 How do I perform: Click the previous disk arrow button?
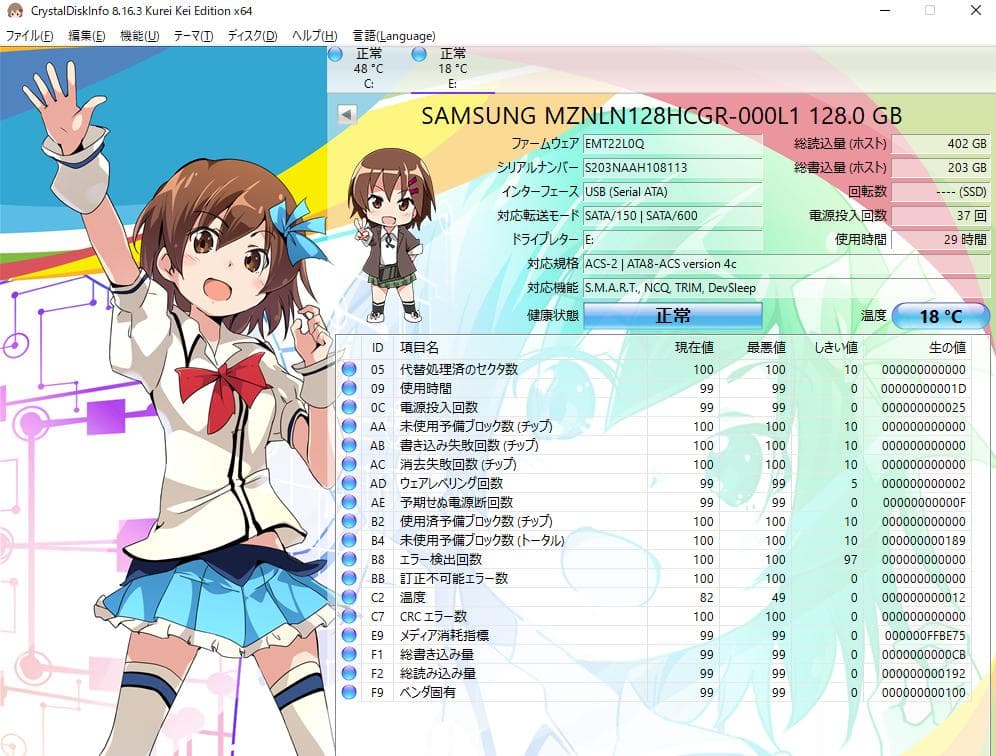tap(347, 115)
